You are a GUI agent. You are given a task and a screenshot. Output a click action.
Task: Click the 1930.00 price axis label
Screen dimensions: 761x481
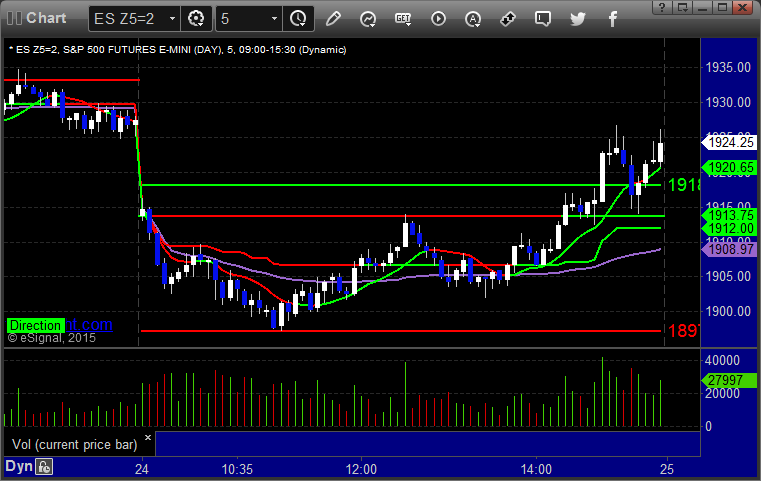(x=728, y=102)
